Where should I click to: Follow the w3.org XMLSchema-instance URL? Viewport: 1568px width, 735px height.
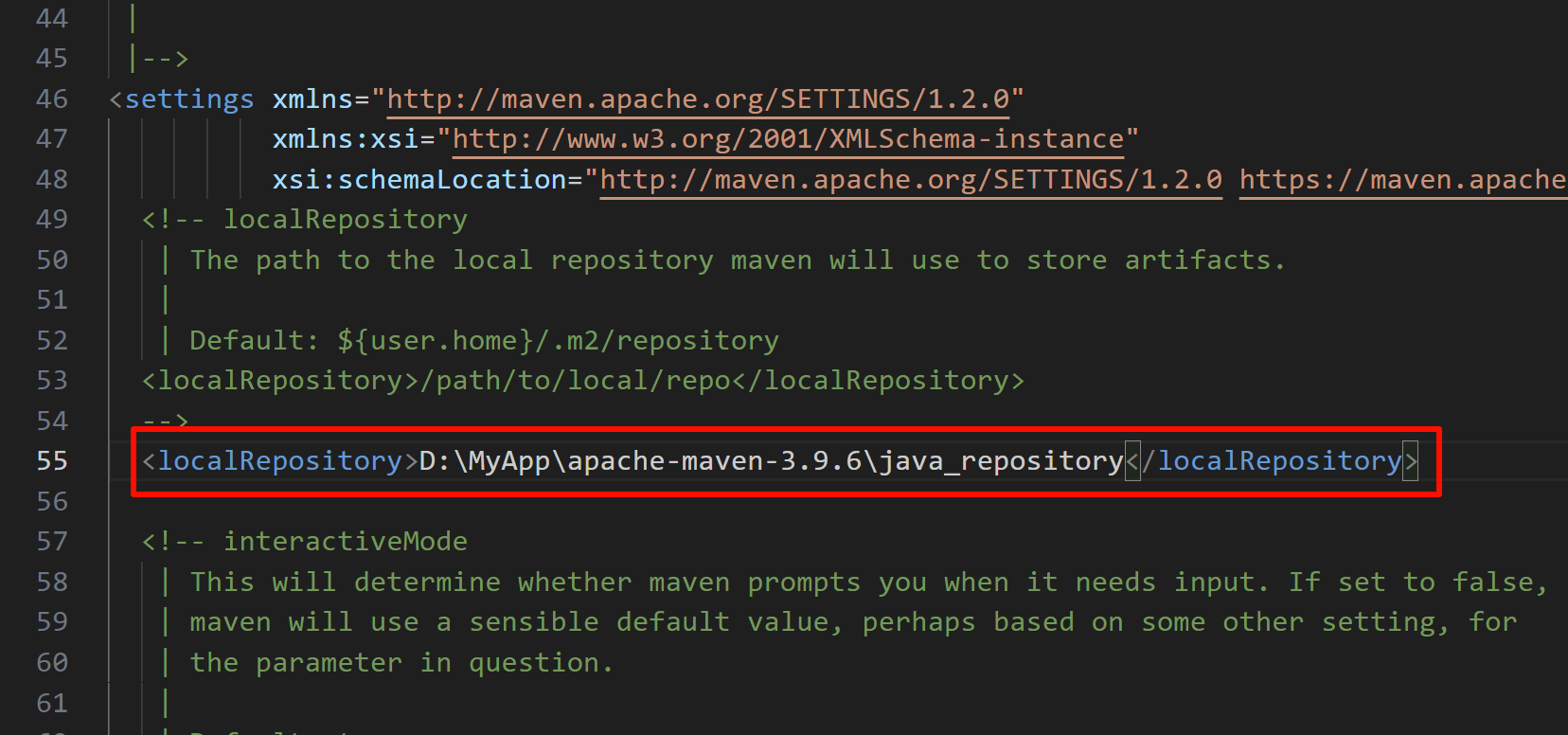point(787,139)
